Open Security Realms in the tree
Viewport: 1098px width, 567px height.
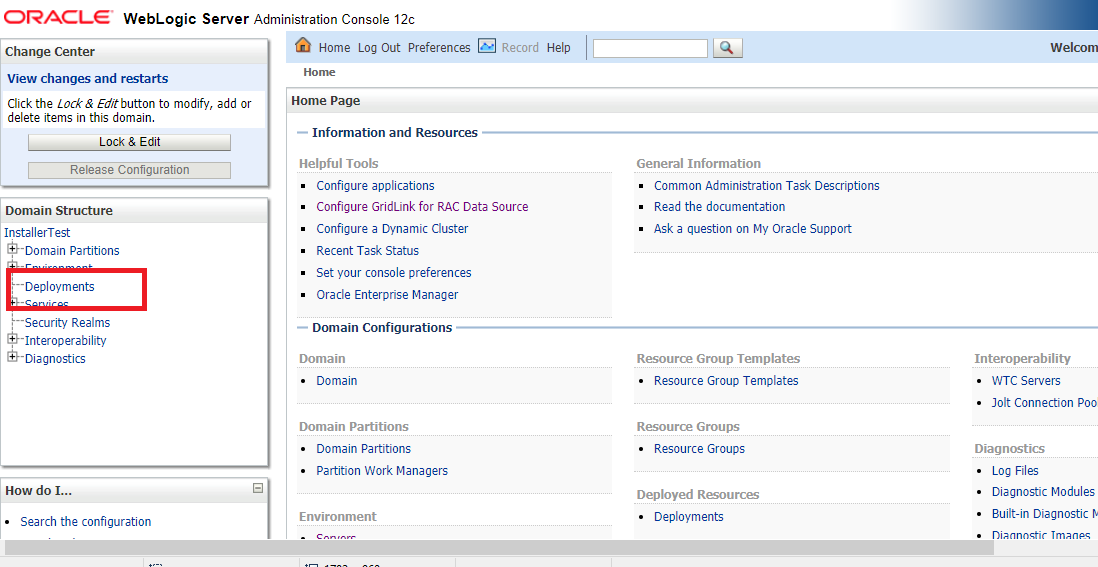tap(67, 323)
